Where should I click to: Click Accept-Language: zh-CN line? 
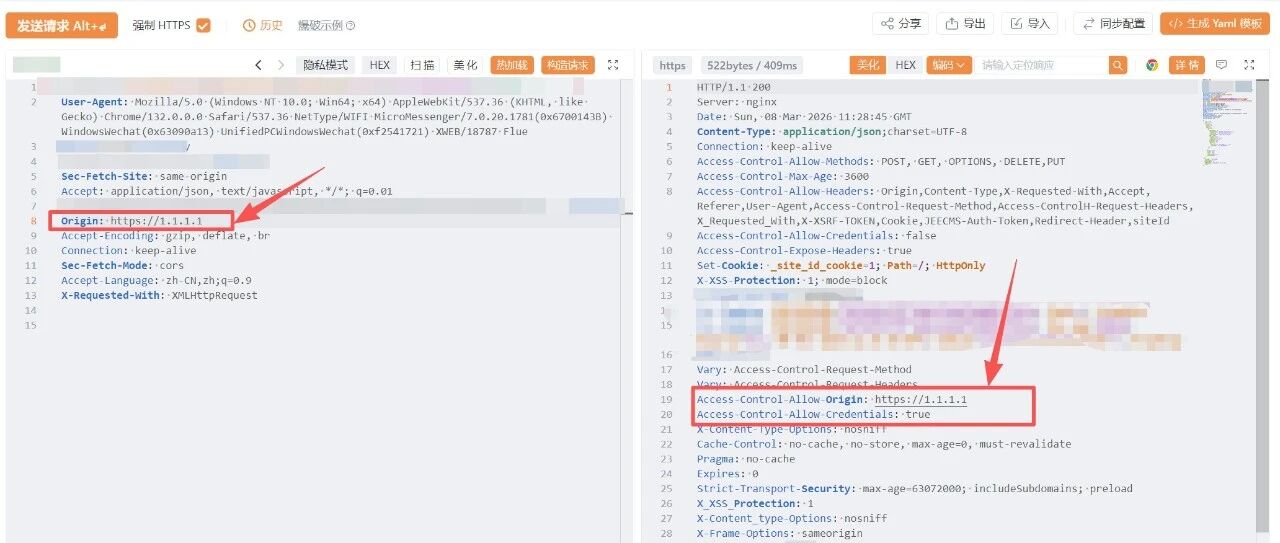(x=156, y=281)
